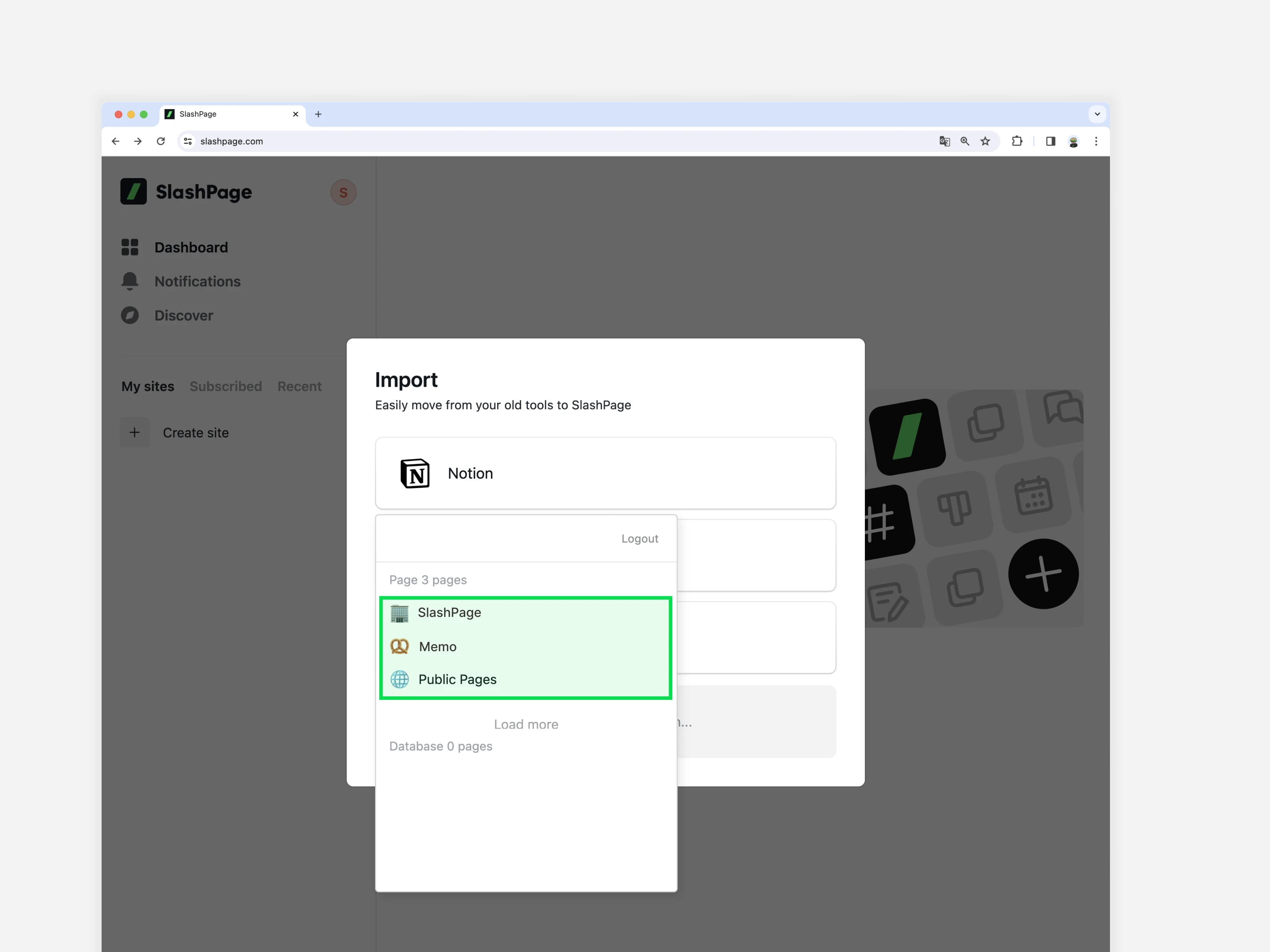Log out of the Notion account
Image resolution: width=1270 pixels, height=952 pixels.
pos(640,538)
